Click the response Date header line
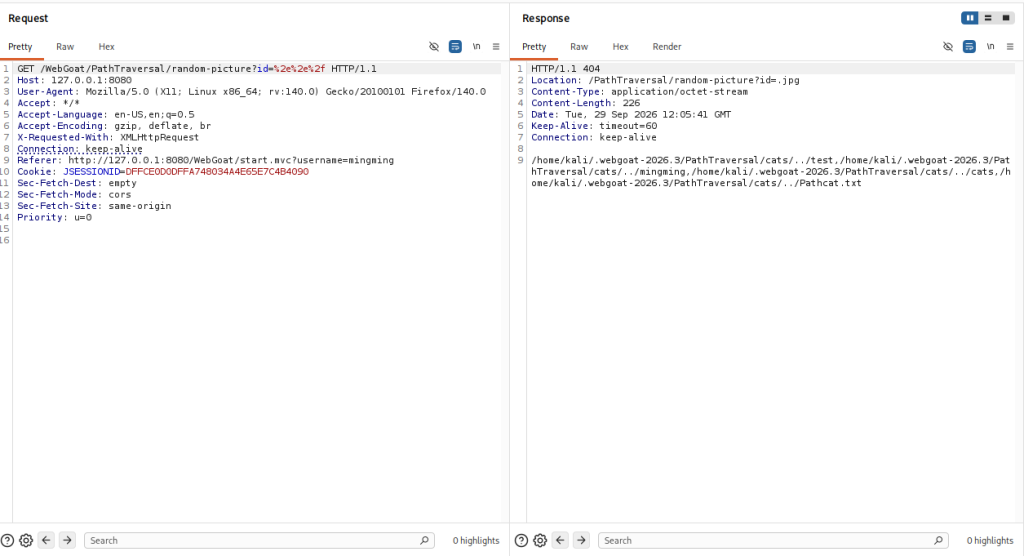 631,114
